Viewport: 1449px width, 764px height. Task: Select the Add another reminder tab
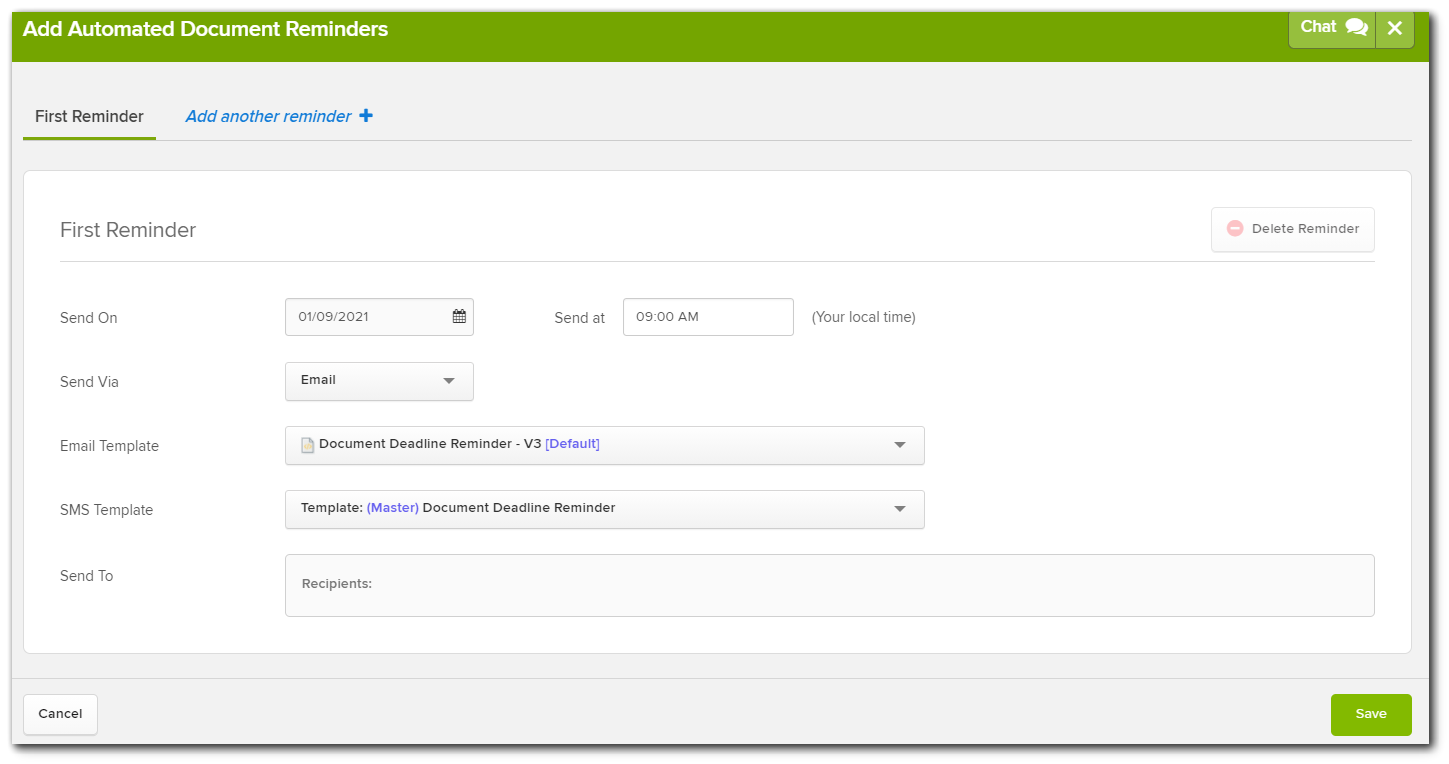coord(268,115)
